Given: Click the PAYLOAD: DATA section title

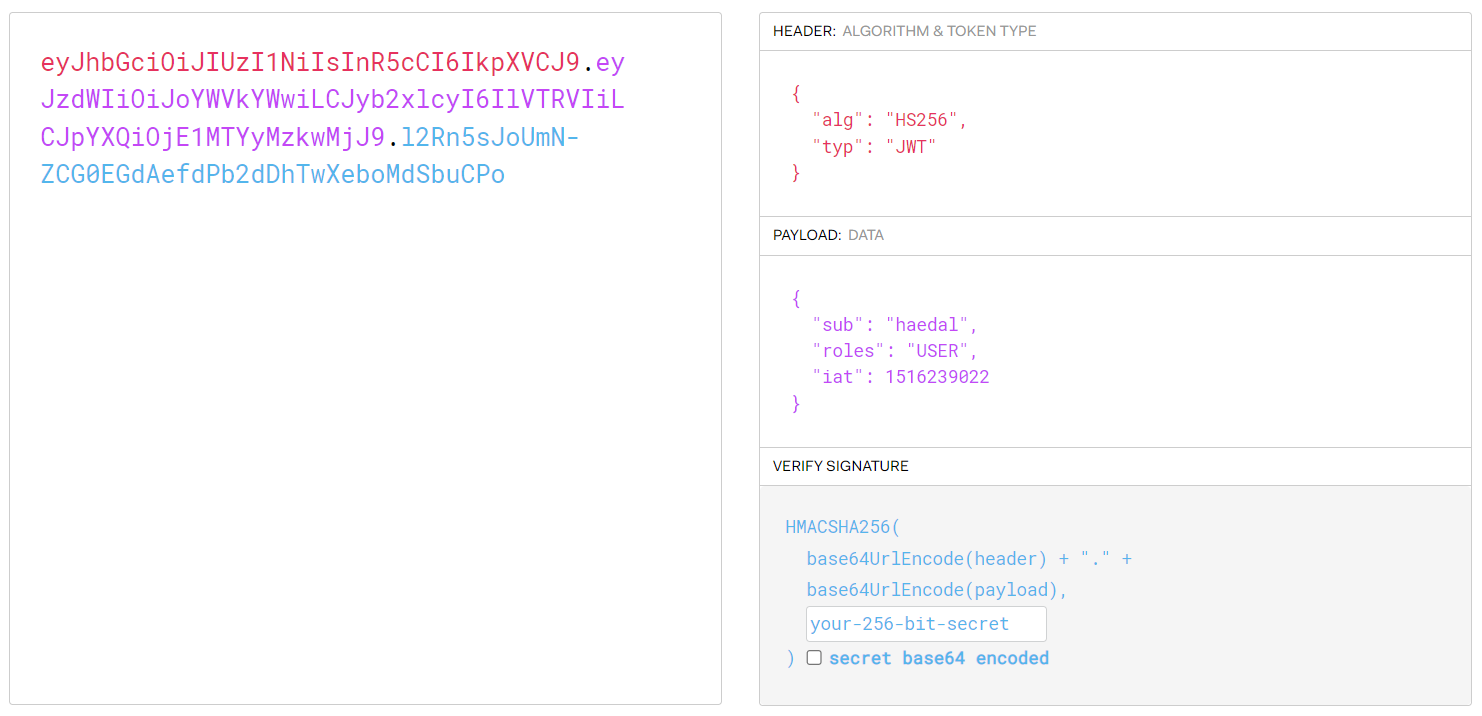Looking at the screenshot, I should 828,235.
